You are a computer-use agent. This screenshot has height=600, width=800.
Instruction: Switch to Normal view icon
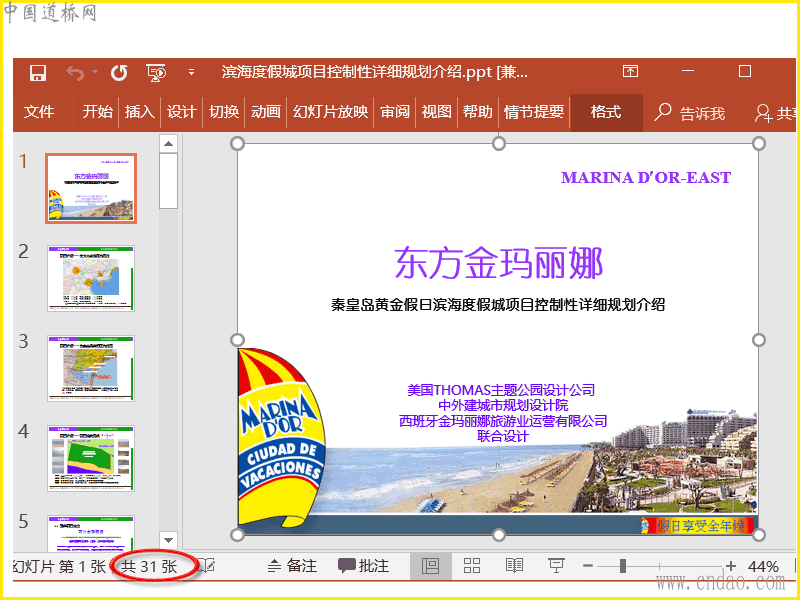[431, 566]
